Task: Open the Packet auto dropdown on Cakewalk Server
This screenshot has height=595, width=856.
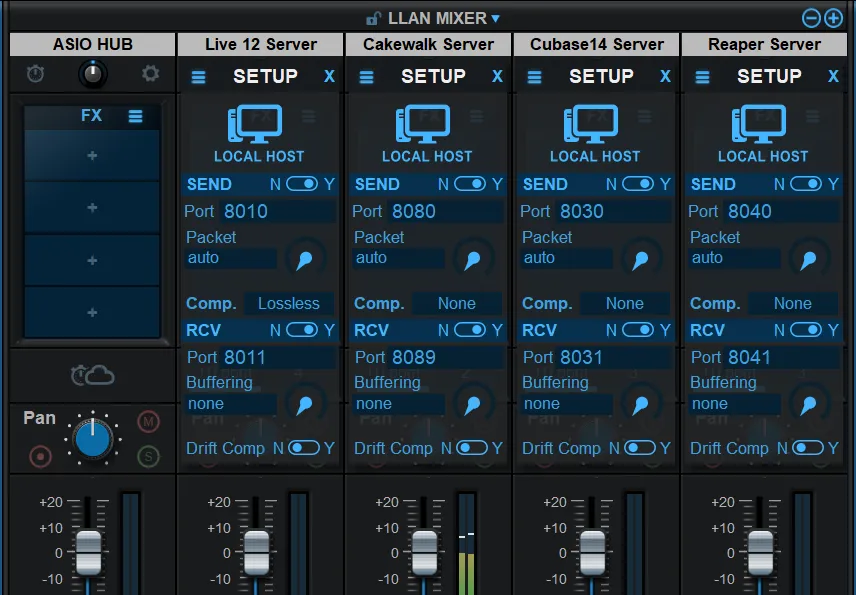Action: tap(400, 258)
